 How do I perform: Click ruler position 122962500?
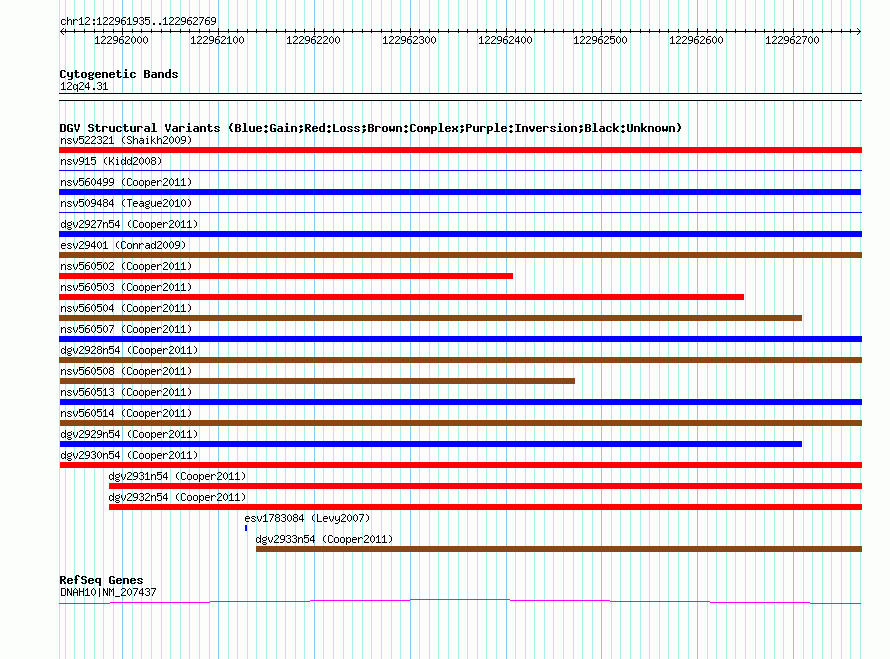point(600,40)
